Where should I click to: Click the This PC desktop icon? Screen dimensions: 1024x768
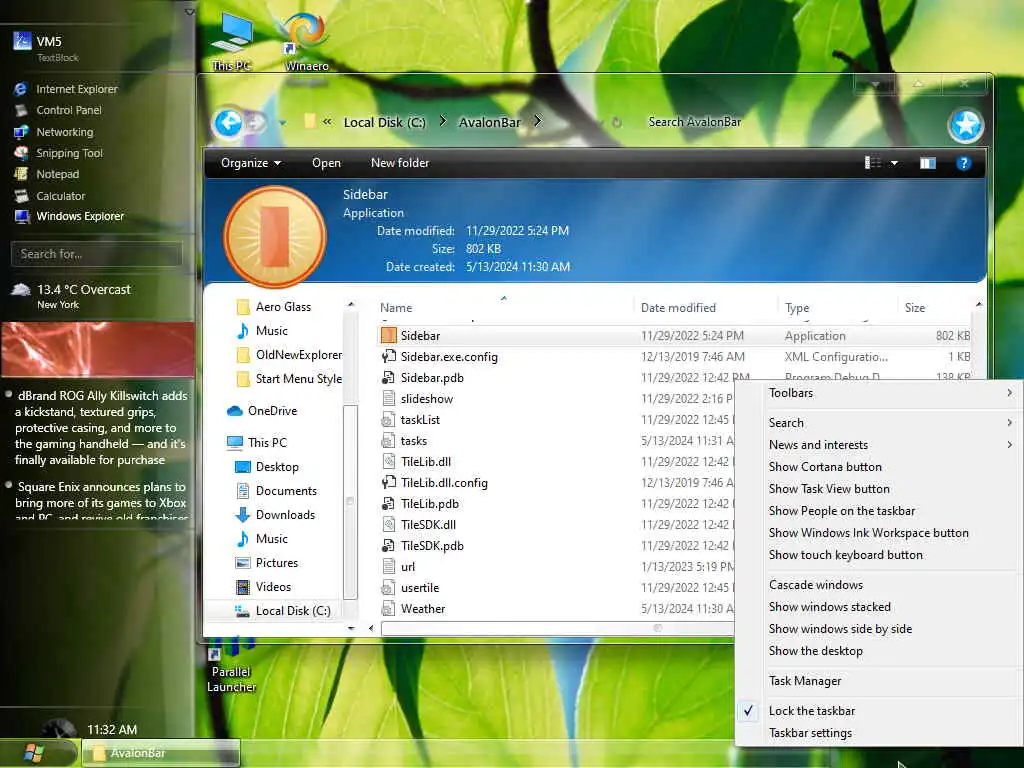click(231, 41)
